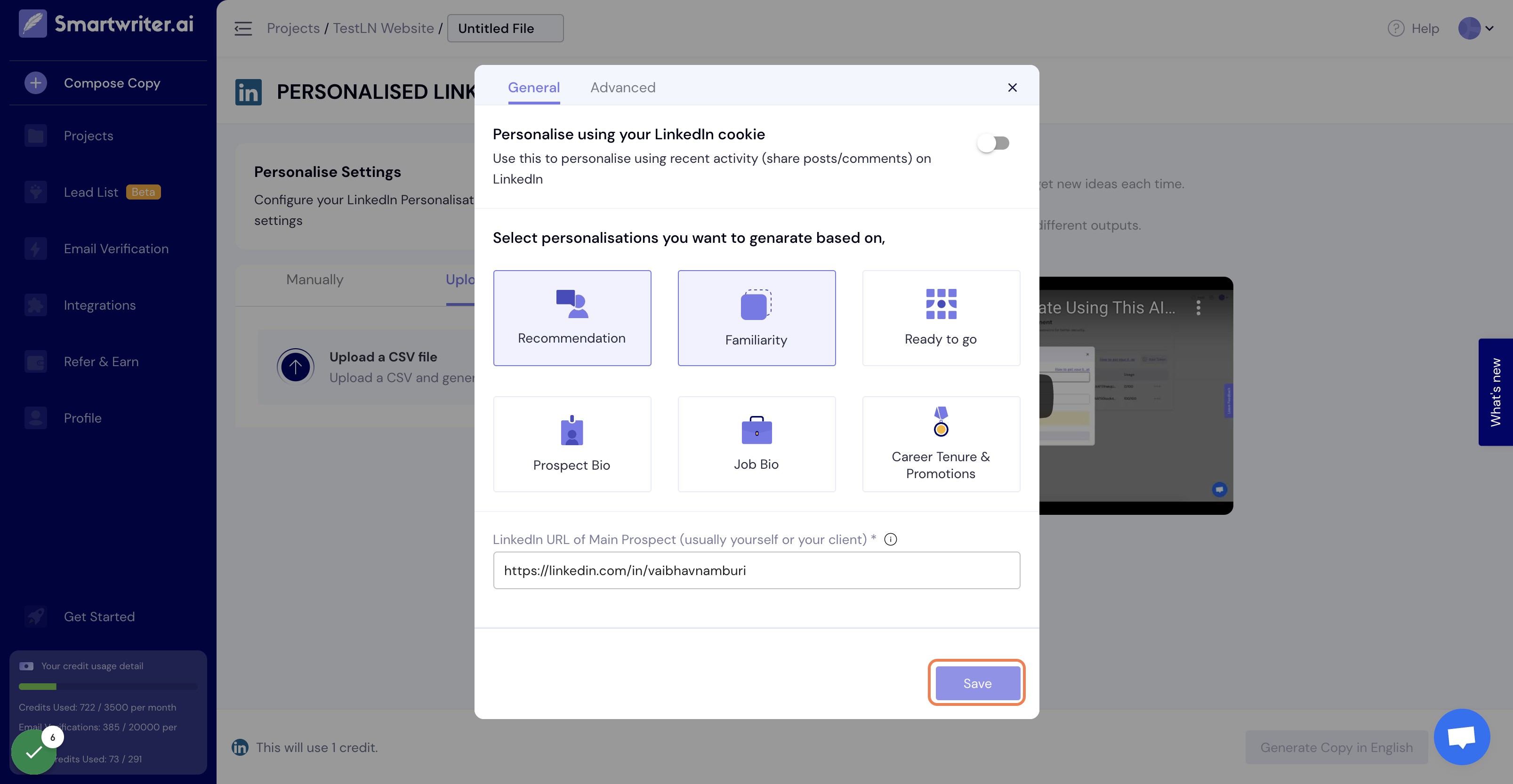This screenshot has width=1513, height=784.
Task: Click Generate Copy in English button
Action: click(1336, 747)
